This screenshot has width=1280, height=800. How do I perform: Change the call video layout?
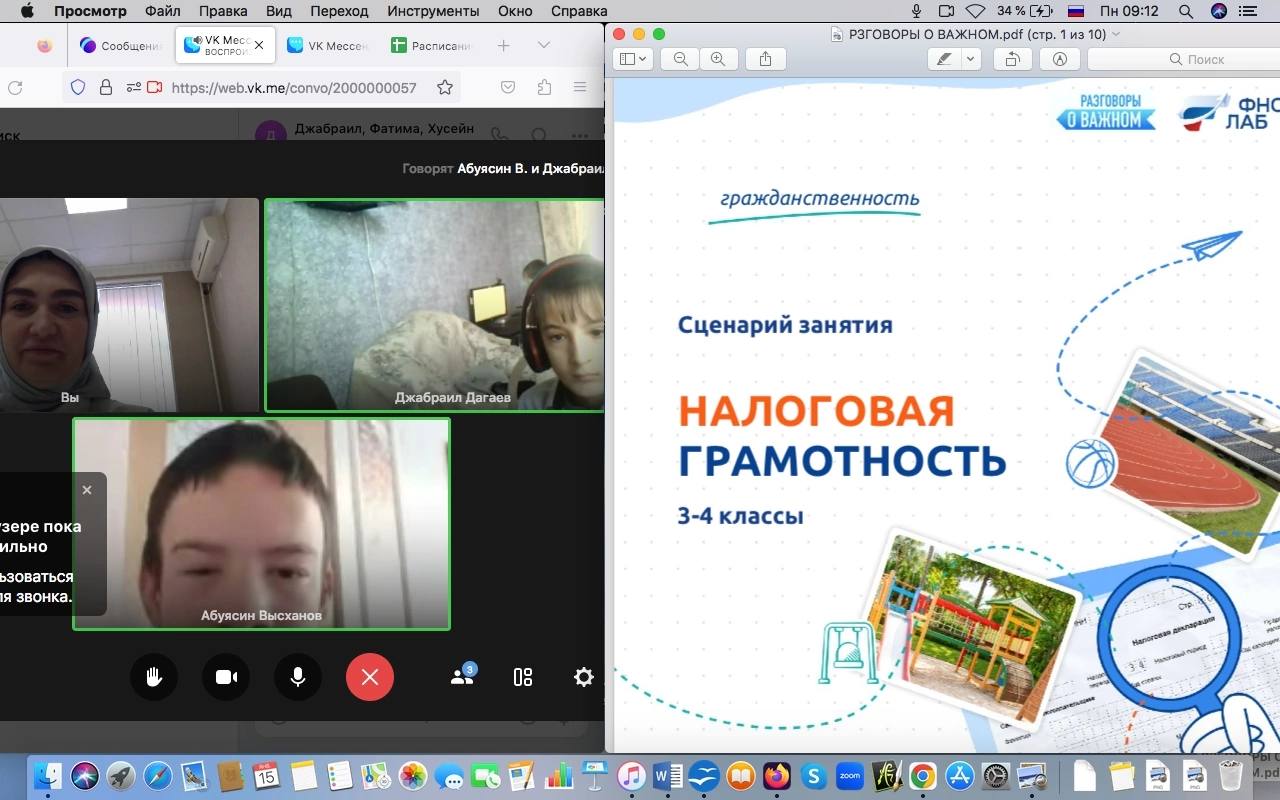[x=523, y=677]
